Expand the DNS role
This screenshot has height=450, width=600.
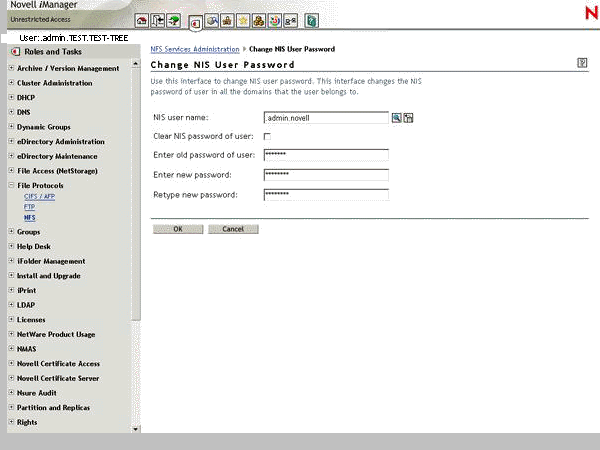tap(11, 112)
